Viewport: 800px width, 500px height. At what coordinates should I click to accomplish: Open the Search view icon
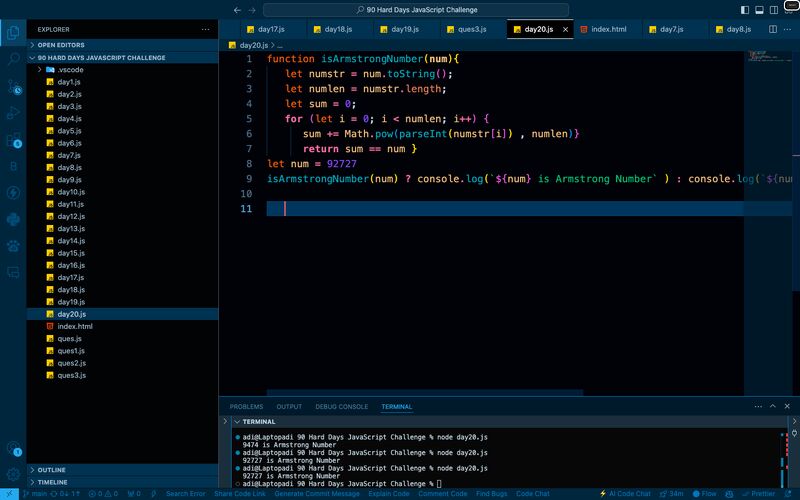click(x=13, y=59)
